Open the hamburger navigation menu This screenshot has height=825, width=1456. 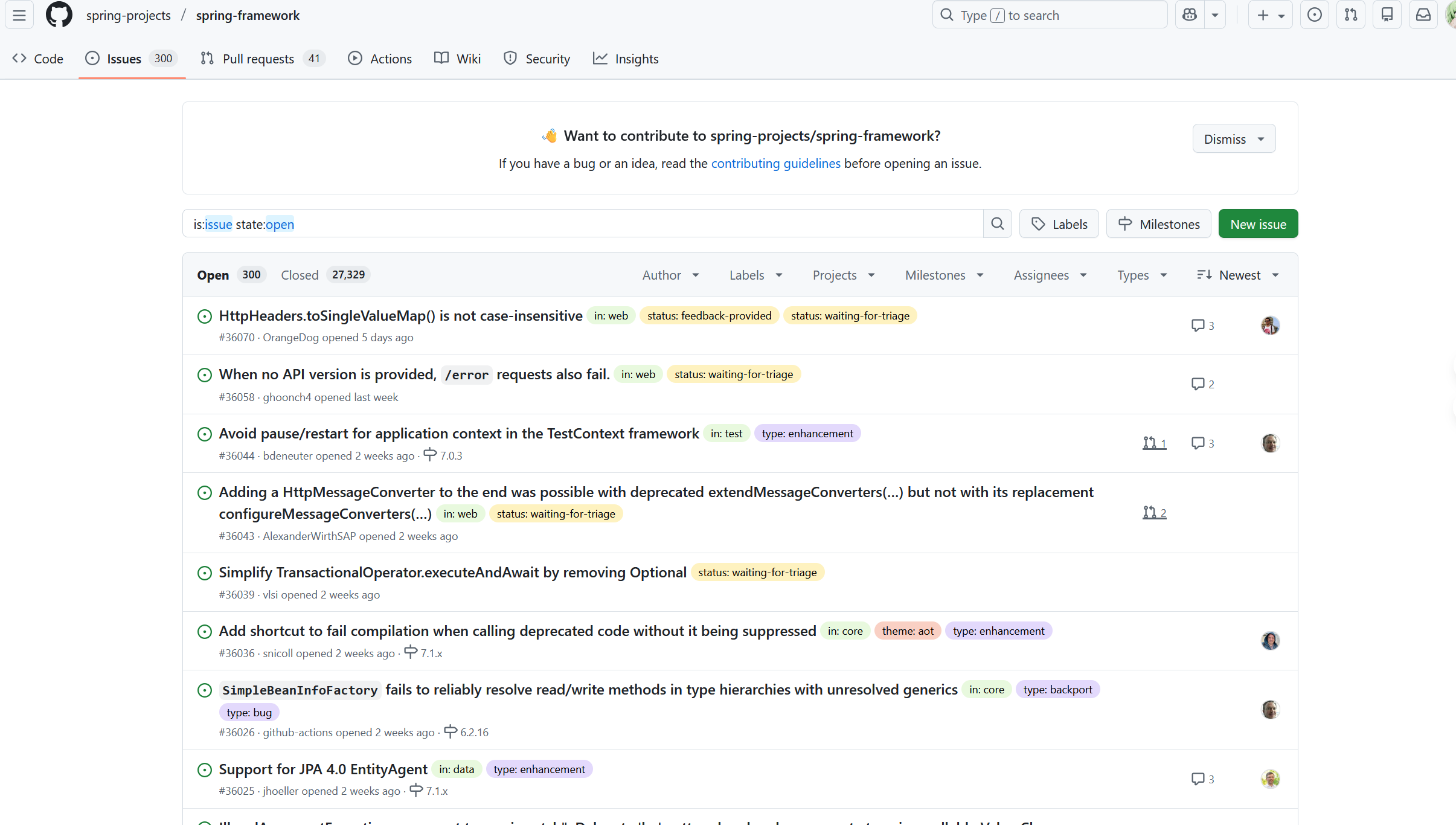point(19,15)
